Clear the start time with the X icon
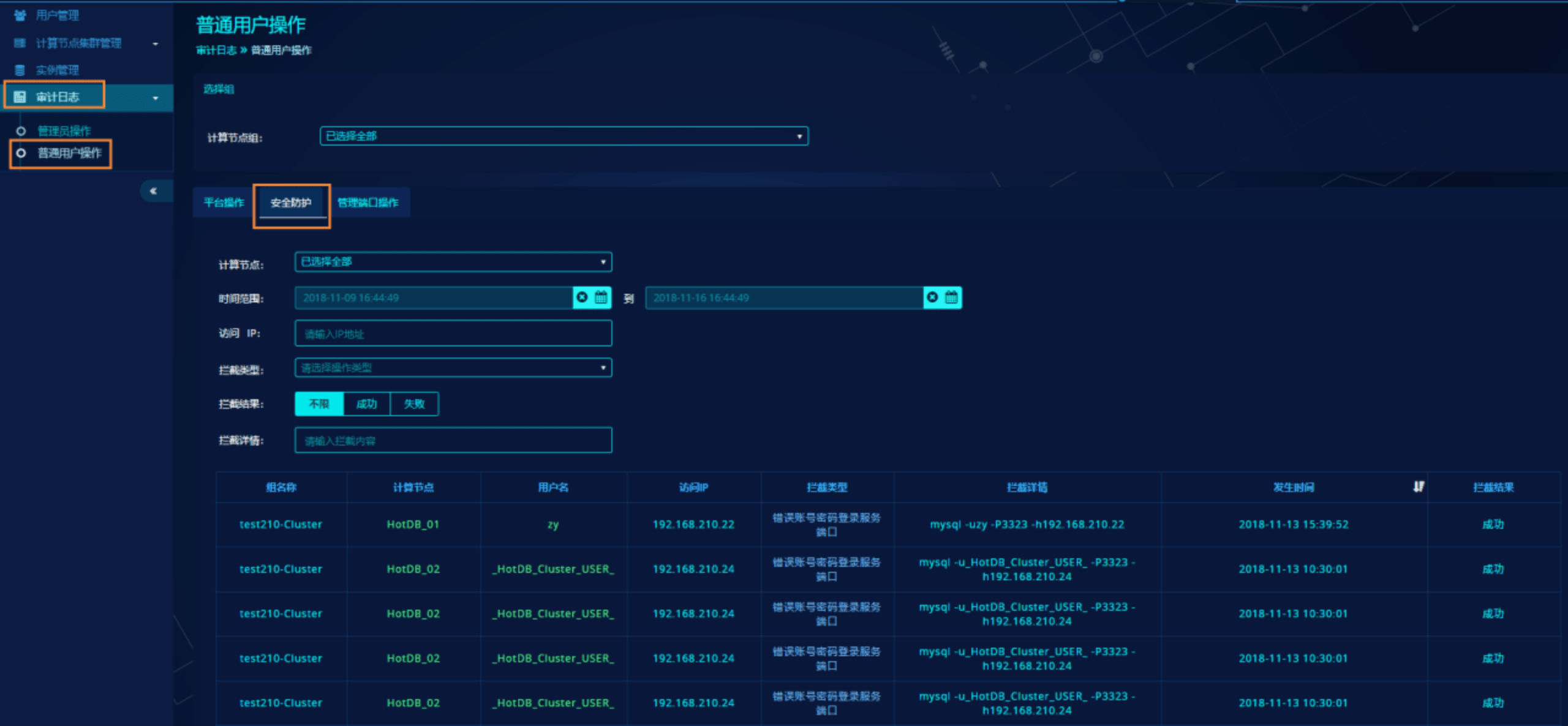Screen dimensions: 1568x726 582,298
